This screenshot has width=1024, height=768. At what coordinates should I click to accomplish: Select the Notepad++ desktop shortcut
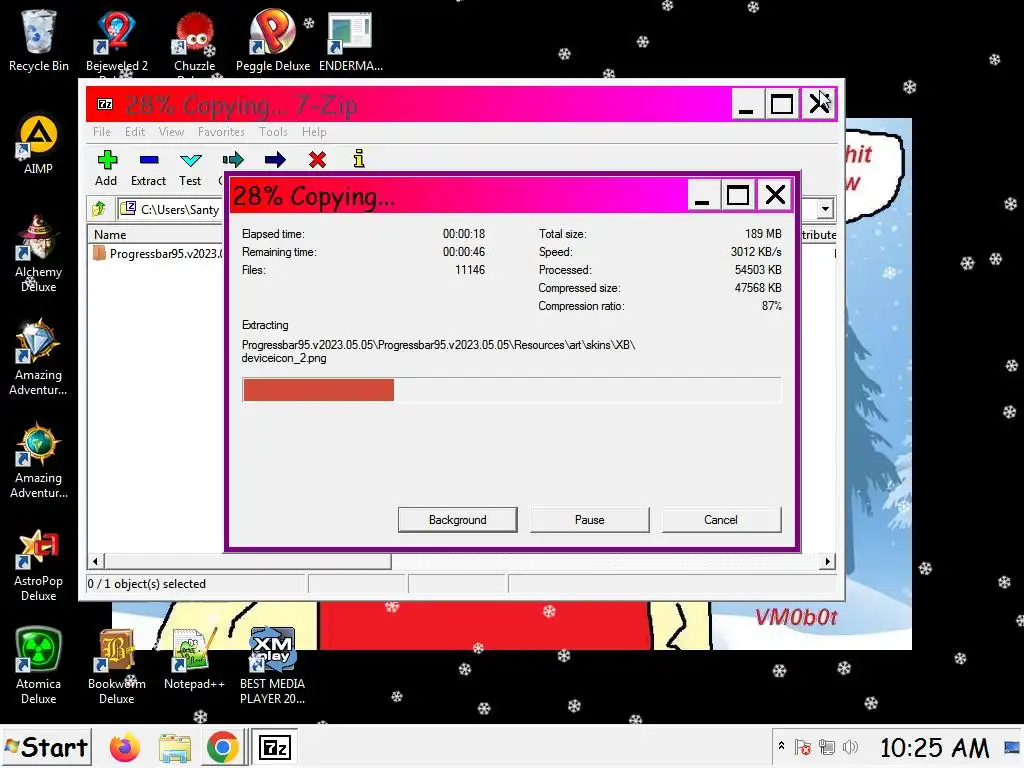195,658
